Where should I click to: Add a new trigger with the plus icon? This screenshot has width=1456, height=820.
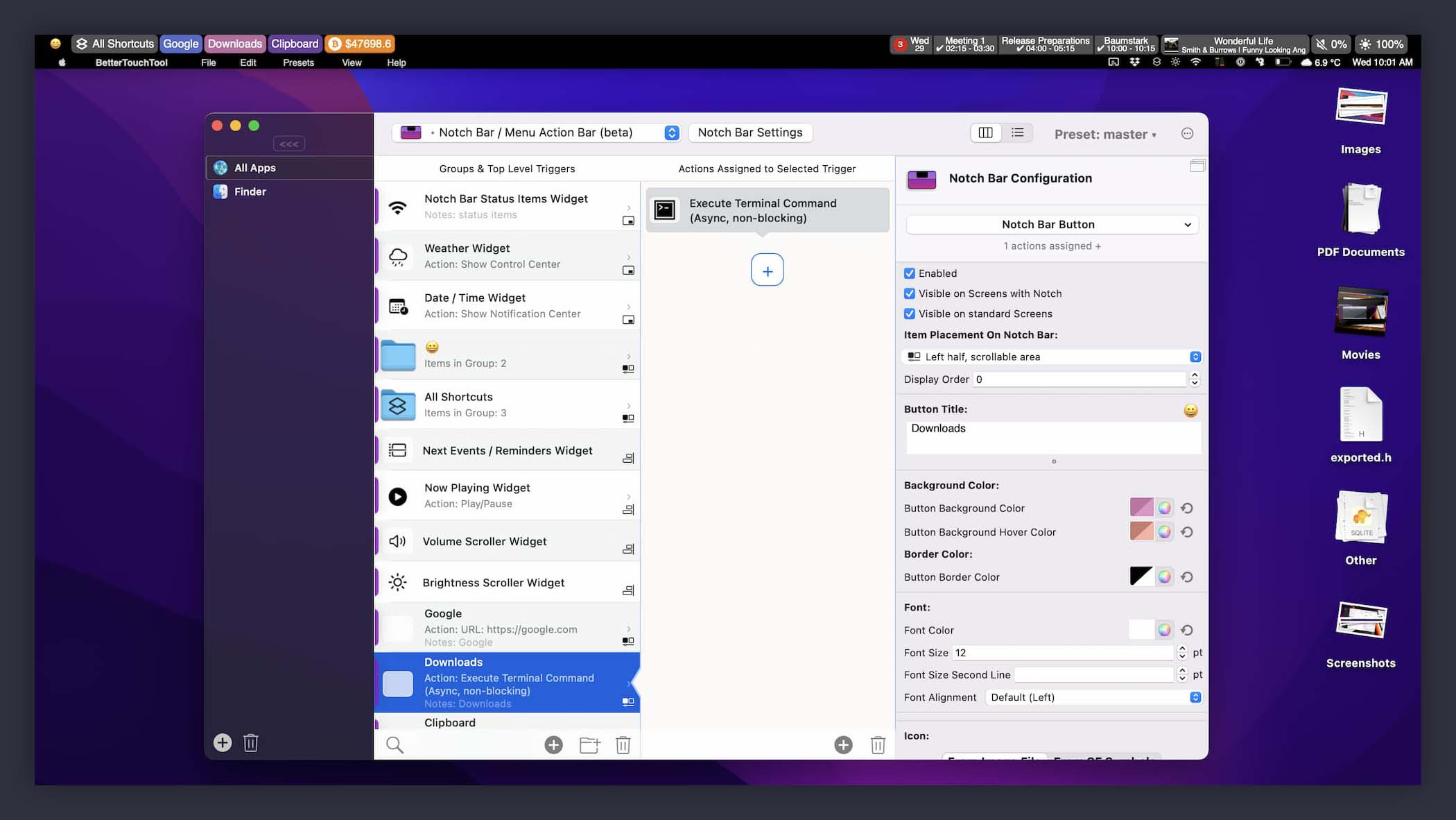(x=553, y=744)
